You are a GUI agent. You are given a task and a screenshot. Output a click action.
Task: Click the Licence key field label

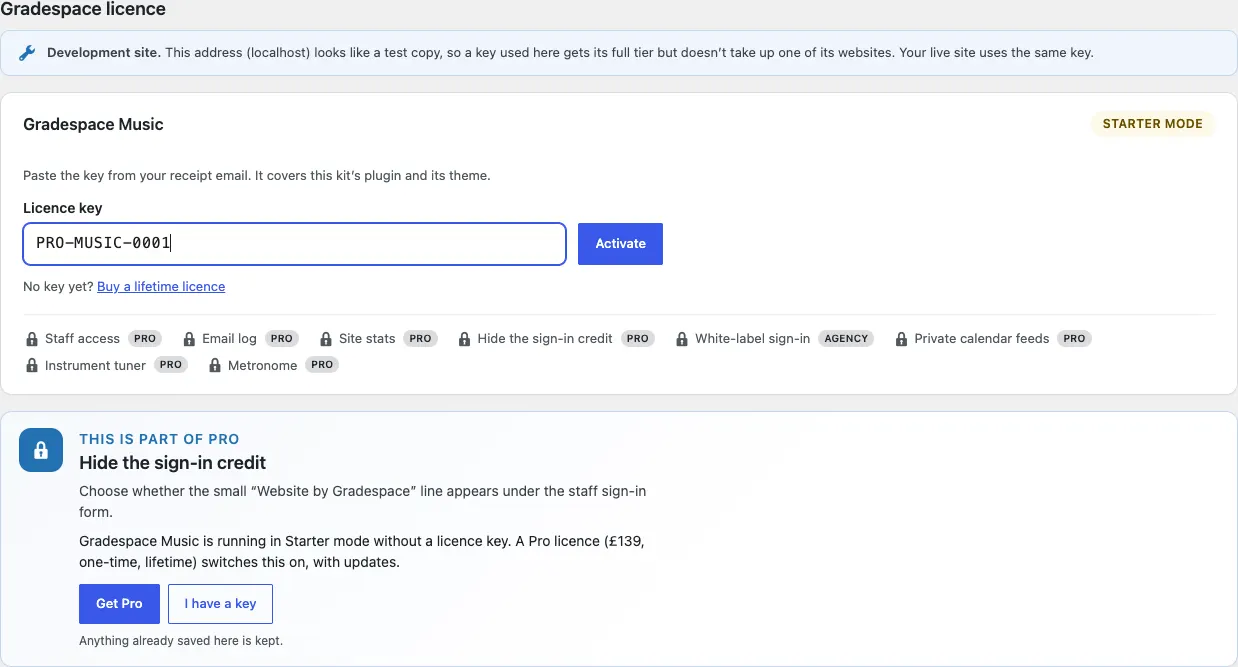(x=63, y=208)
